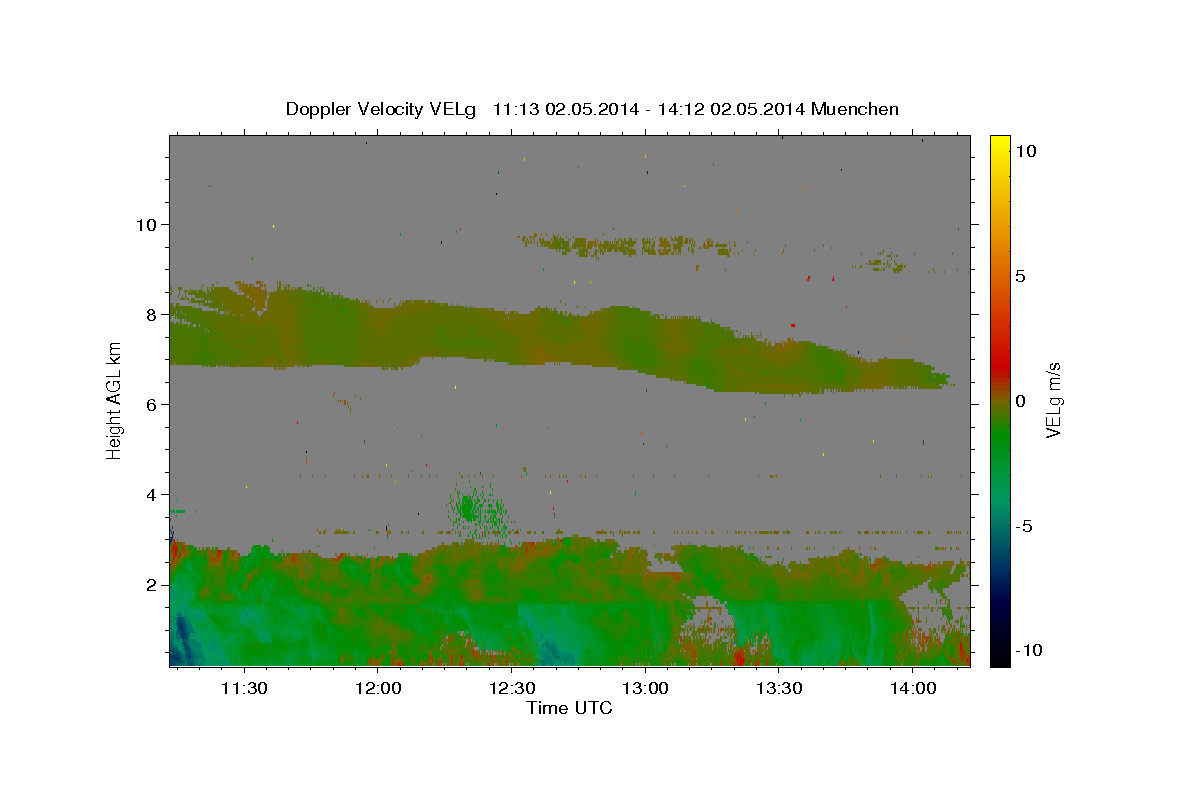Click the '12:30' time tick label

coord(512,688)
